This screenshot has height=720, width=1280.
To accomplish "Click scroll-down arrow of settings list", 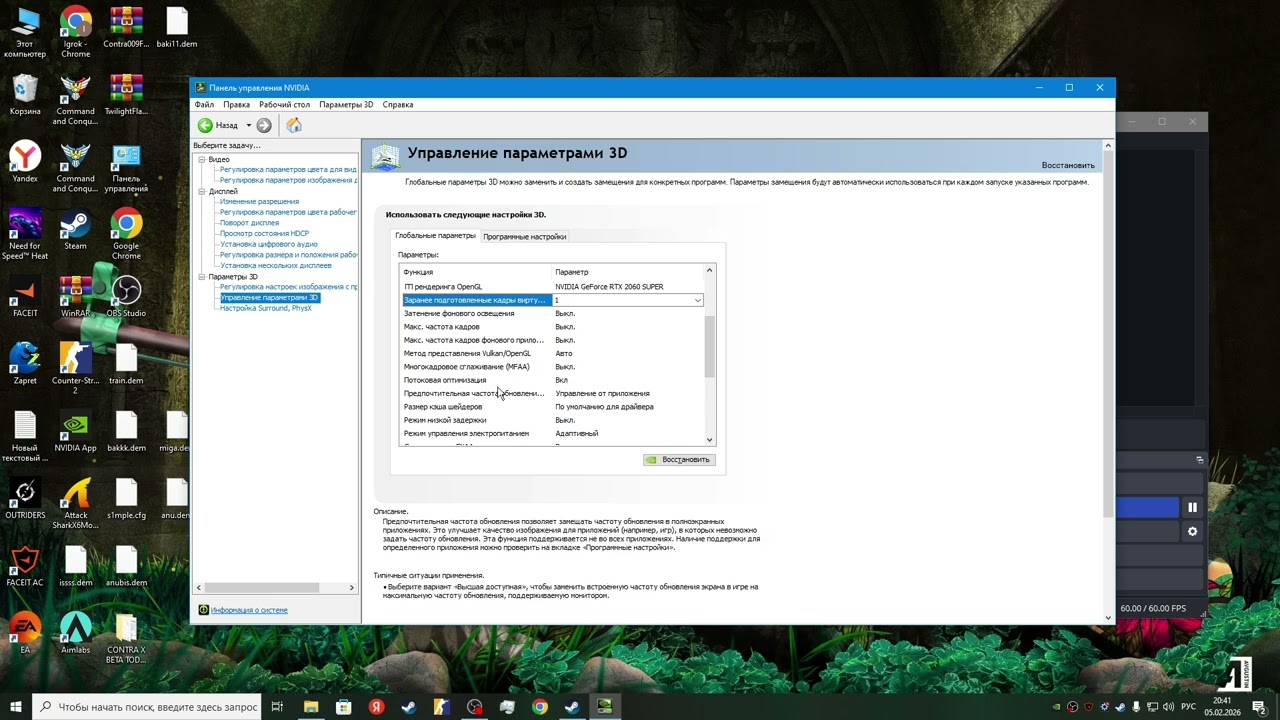I will (710, 439).
